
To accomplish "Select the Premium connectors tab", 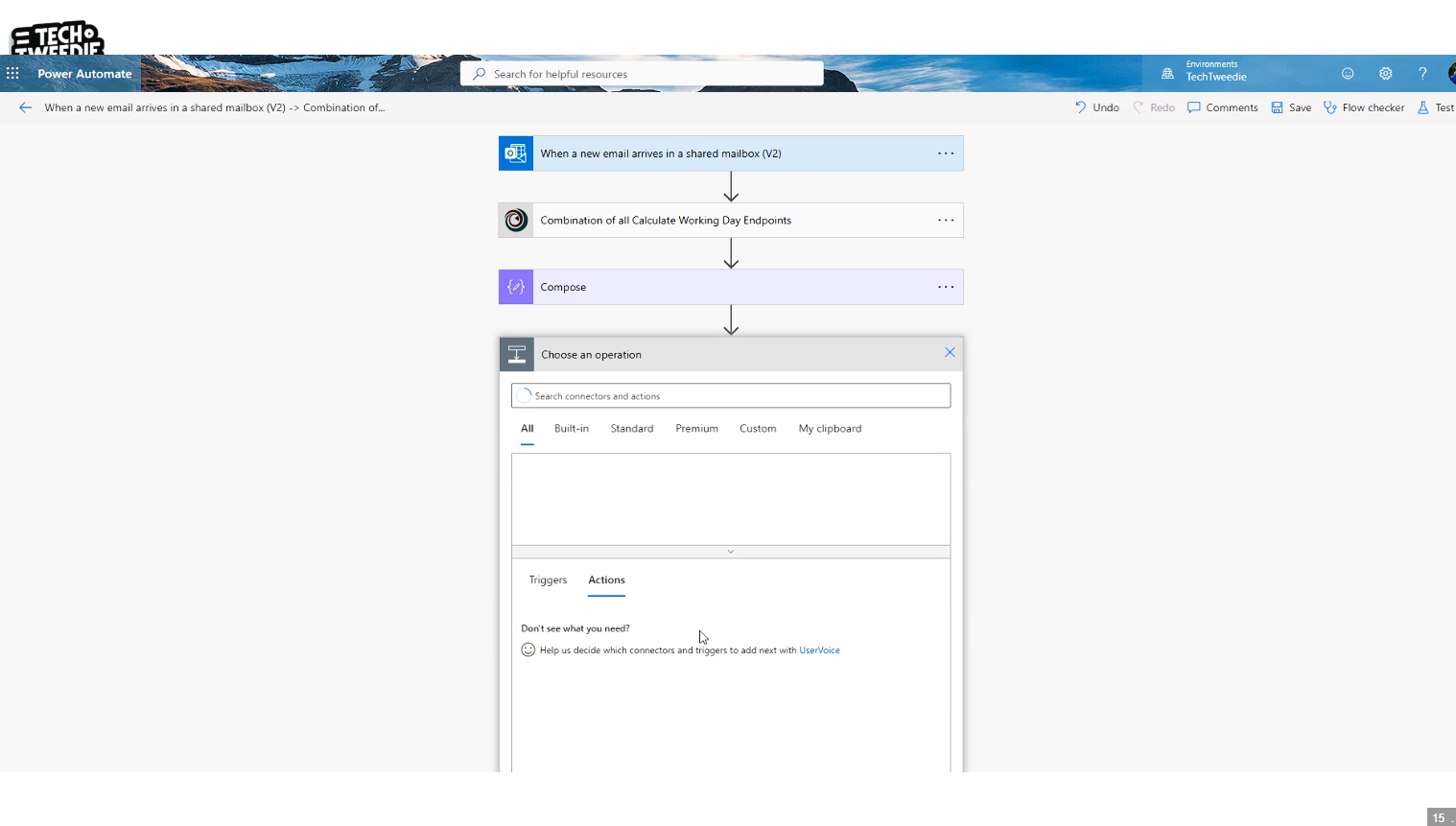I will pos(696,429).
